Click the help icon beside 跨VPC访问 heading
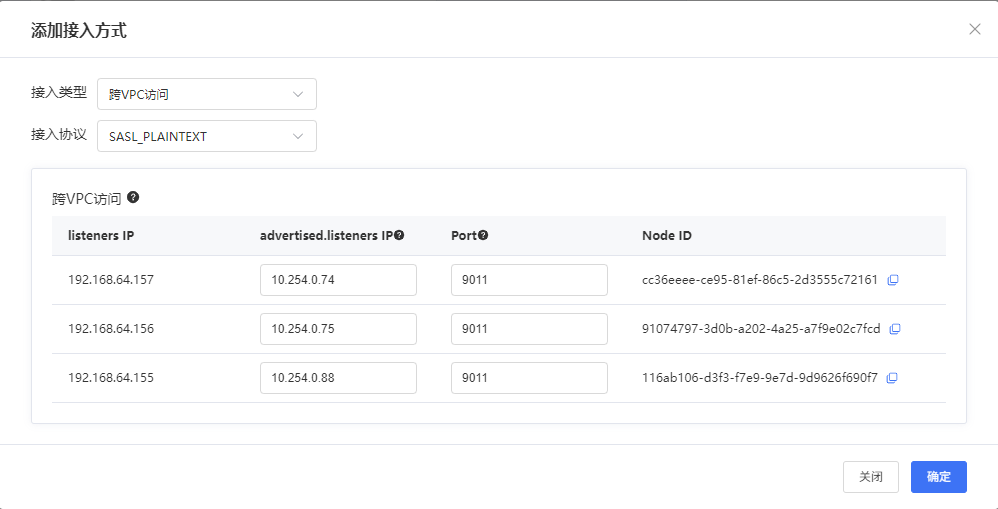998x509 pixels. coord(133,197)
